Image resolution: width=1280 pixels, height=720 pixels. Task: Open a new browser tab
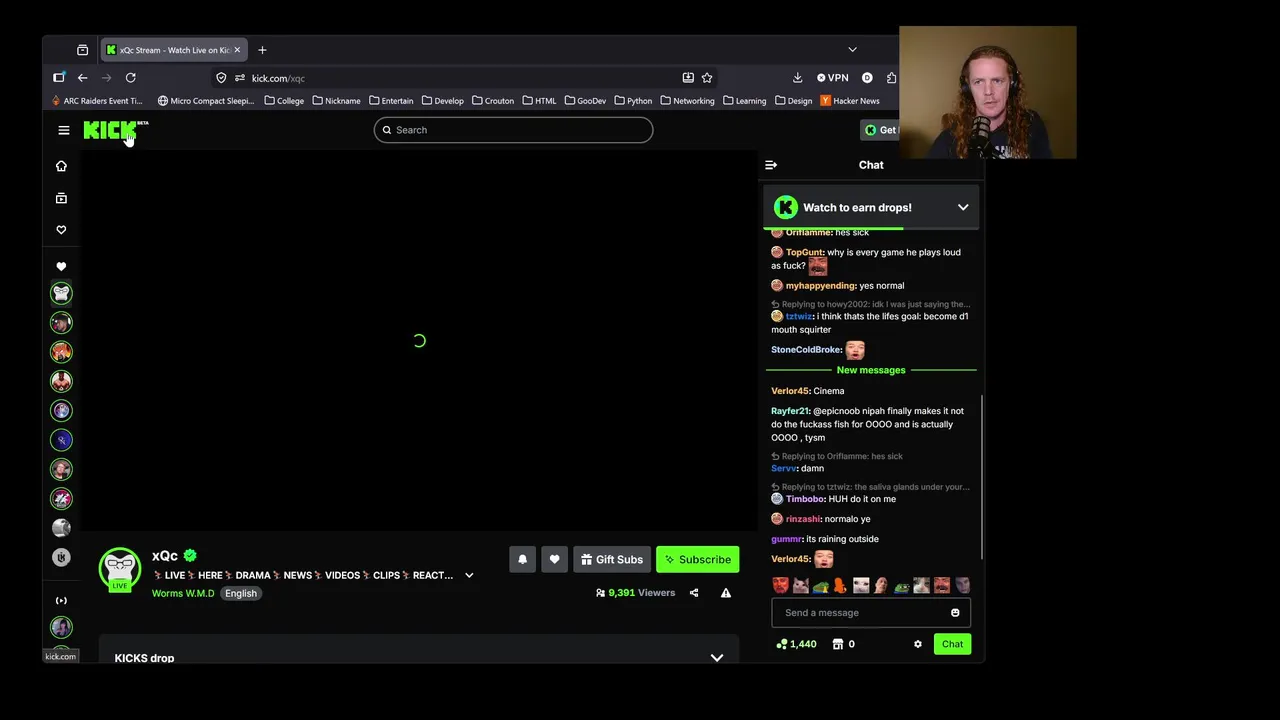point(262,50)
